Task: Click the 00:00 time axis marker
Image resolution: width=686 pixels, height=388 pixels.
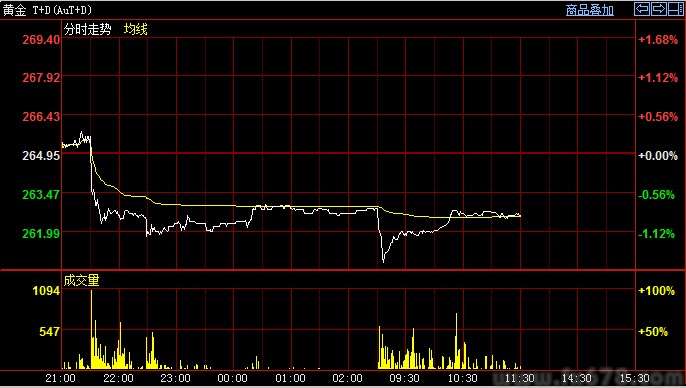Action: tap(232, 378)
